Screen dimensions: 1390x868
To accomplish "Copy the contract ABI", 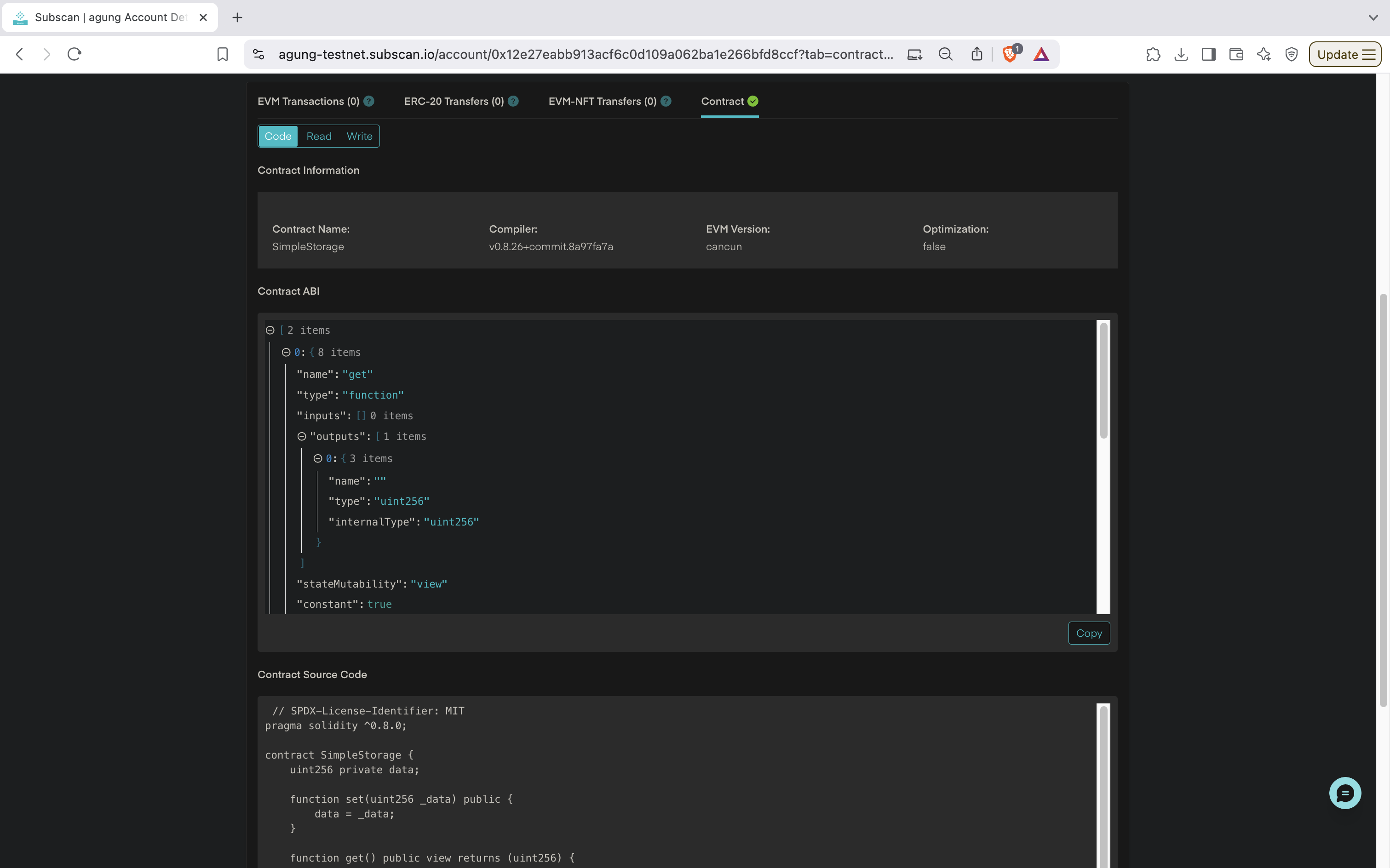I will click(1088, 633).
